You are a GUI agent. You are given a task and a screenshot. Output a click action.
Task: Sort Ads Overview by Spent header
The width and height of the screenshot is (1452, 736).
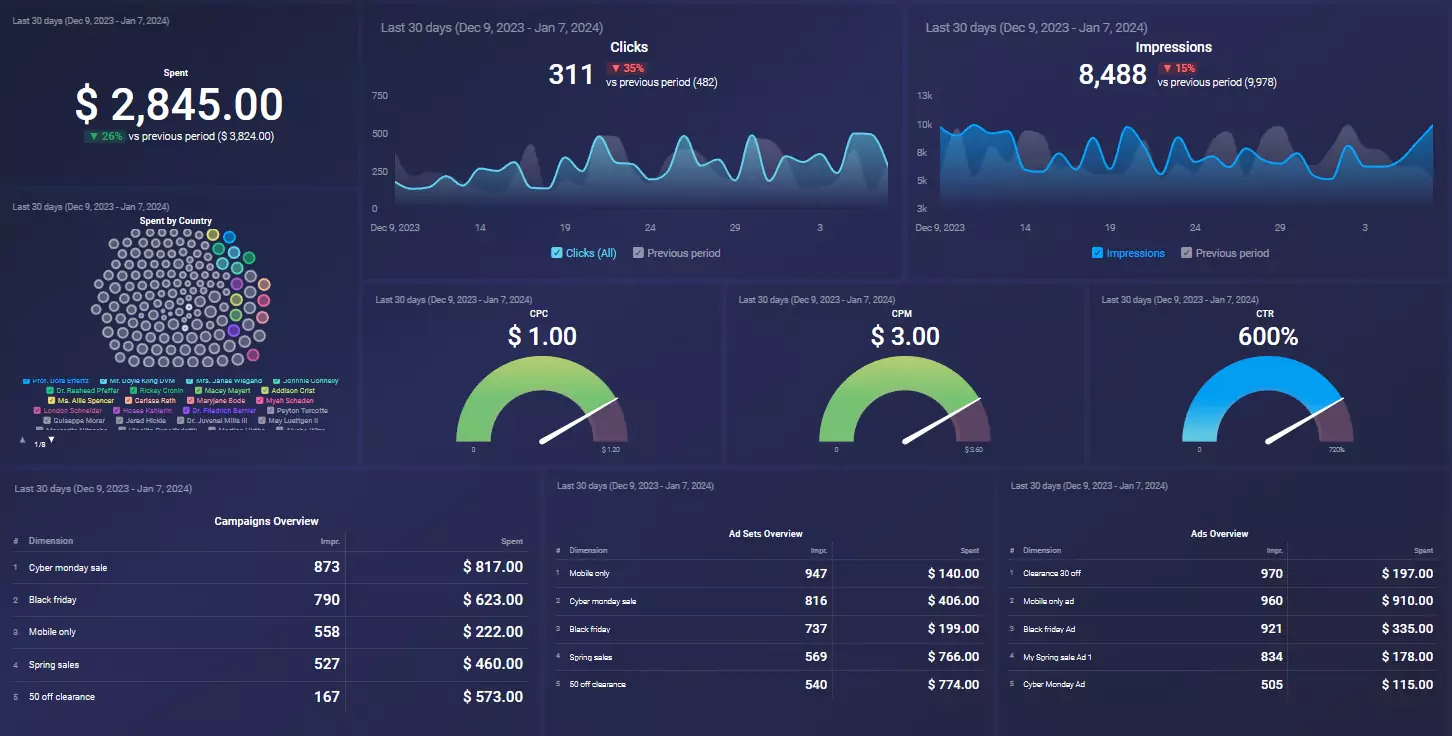pyautogui.click(x=1423, y=550)
